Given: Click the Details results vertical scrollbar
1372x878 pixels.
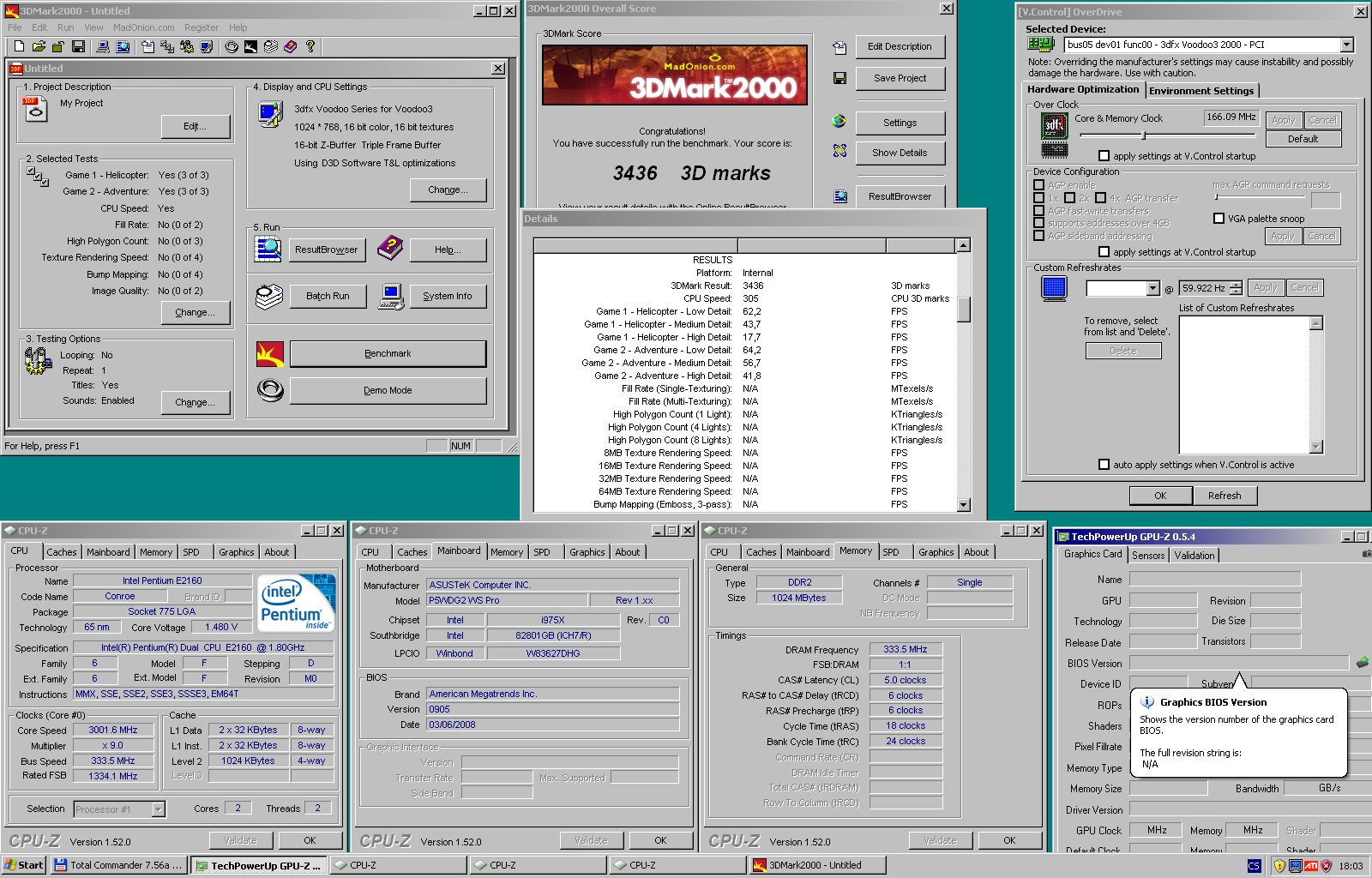Looking at the screenshot, I should point(964,375).
